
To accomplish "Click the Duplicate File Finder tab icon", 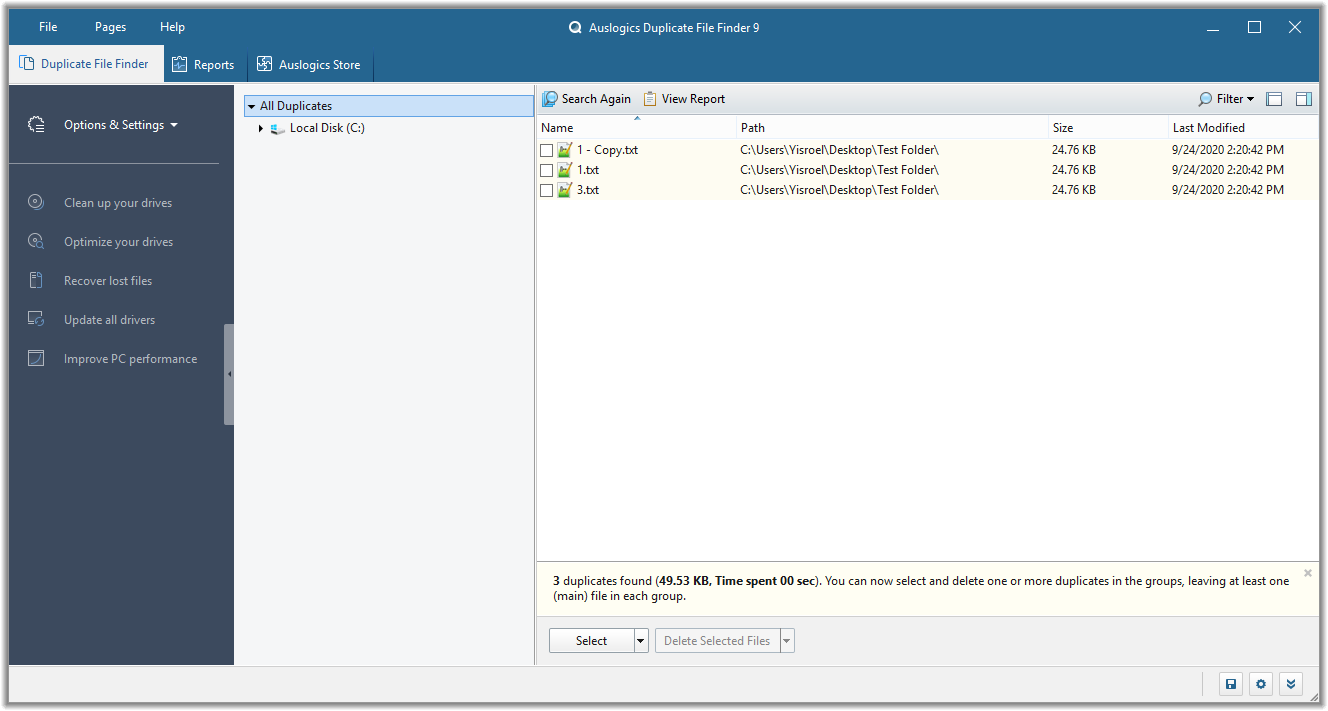I will (27, 63).
